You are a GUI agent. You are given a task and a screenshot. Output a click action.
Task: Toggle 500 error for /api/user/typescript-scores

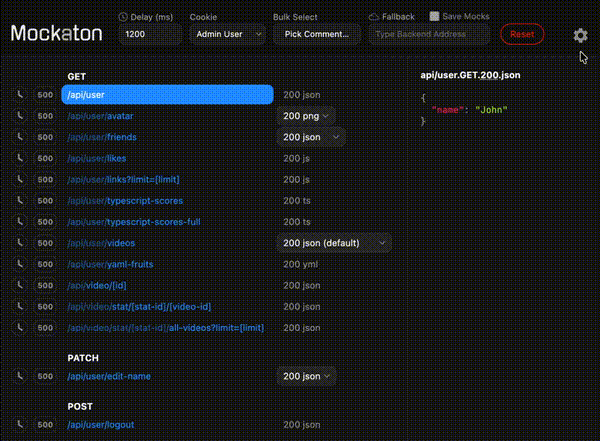click(45, 200)
